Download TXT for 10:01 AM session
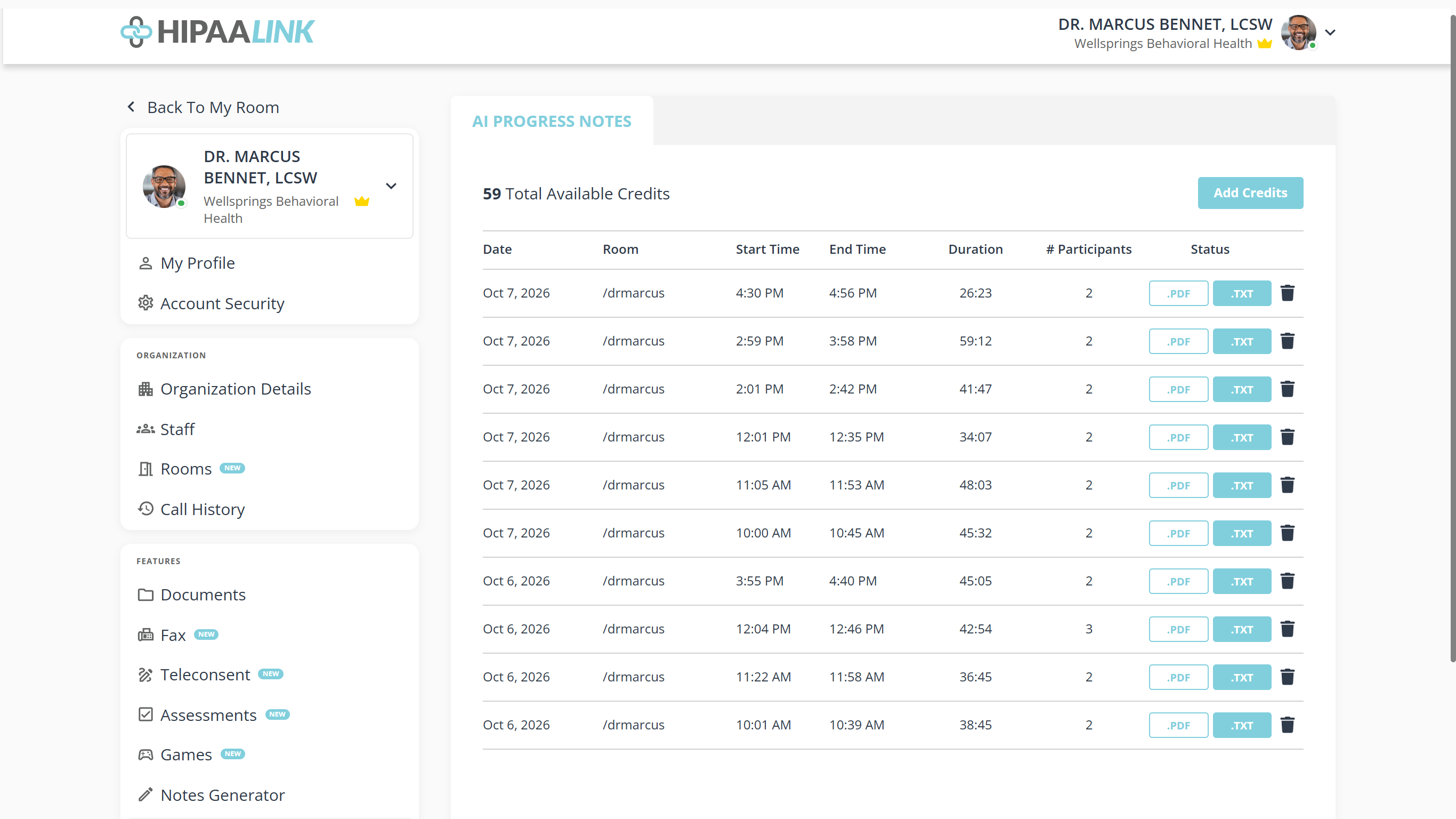The image size is (1456, 819). click(x=1242, y=725)
